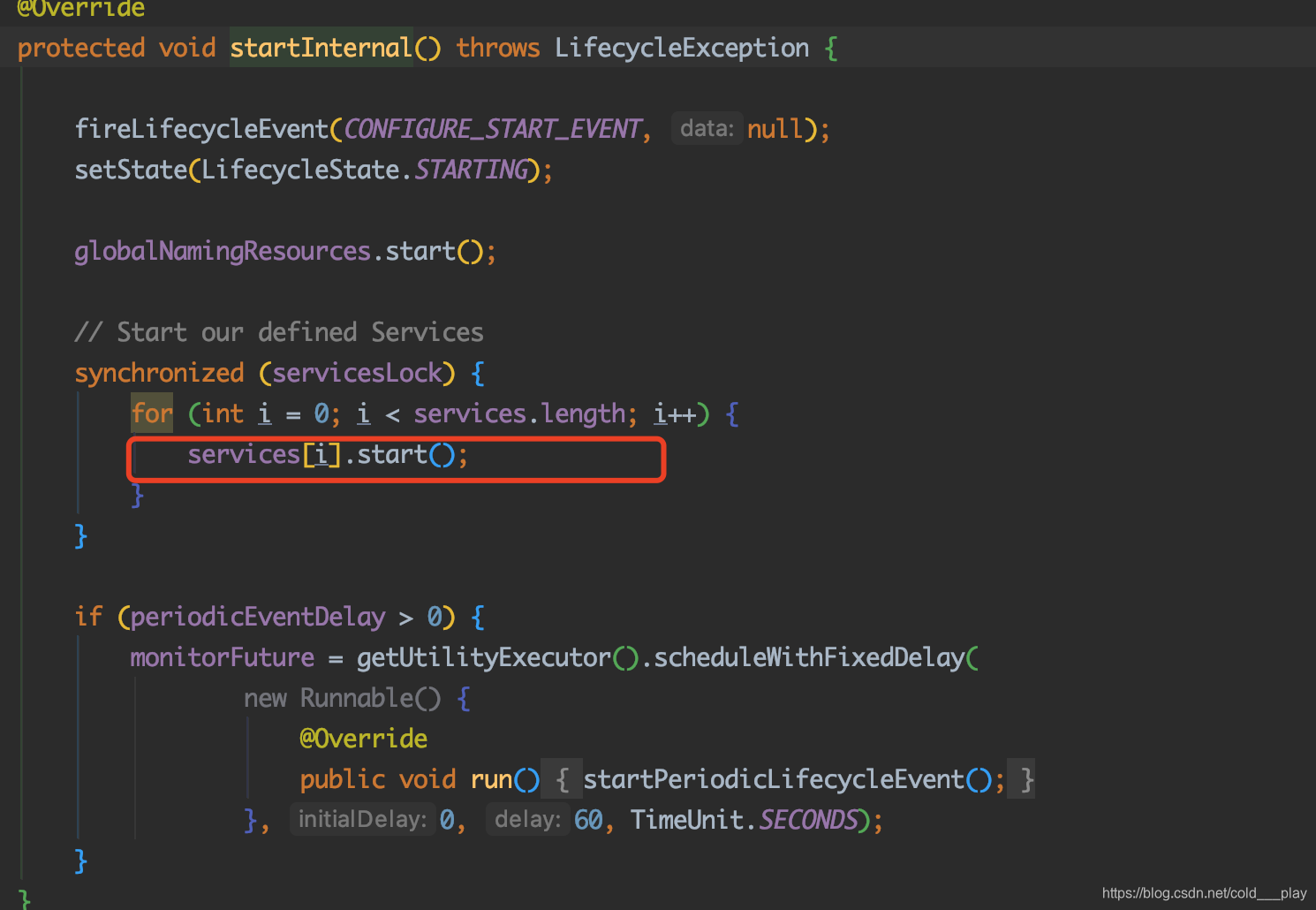This screenshot has height=910, width=1316.
Task: Click periodicEventDelay in the if condition
Action: [258, 617]
